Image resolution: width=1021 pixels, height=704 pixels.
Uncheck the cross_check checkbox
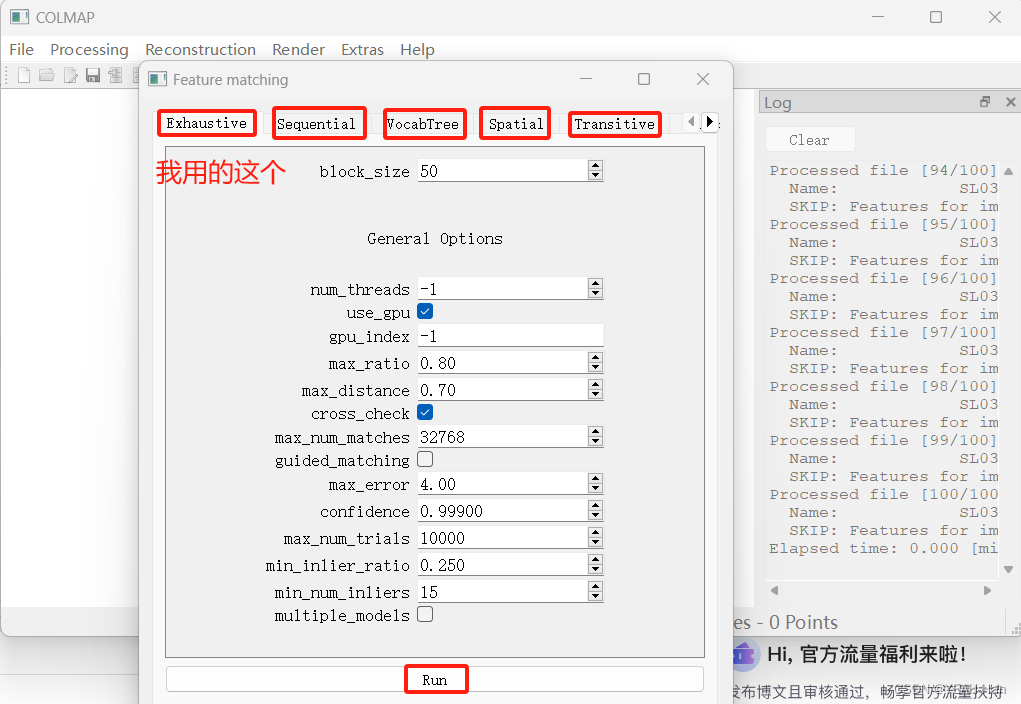click(425, 412)
